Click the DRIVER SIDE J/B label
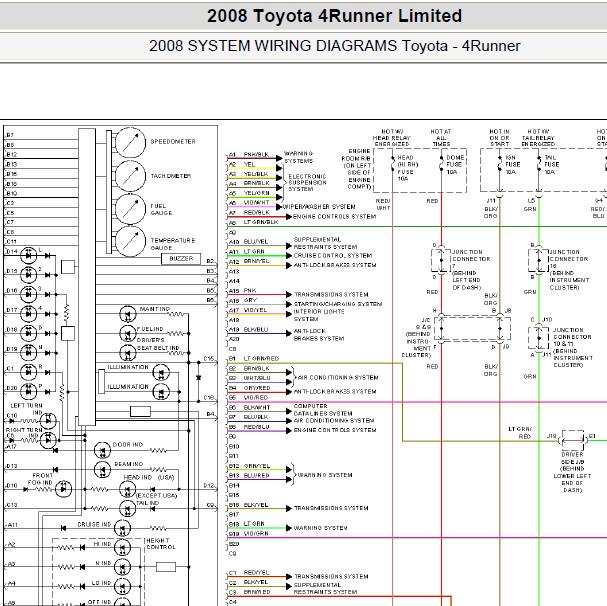Image resolution: width=607 pixels, height=606 pixels. click(572, 472)
